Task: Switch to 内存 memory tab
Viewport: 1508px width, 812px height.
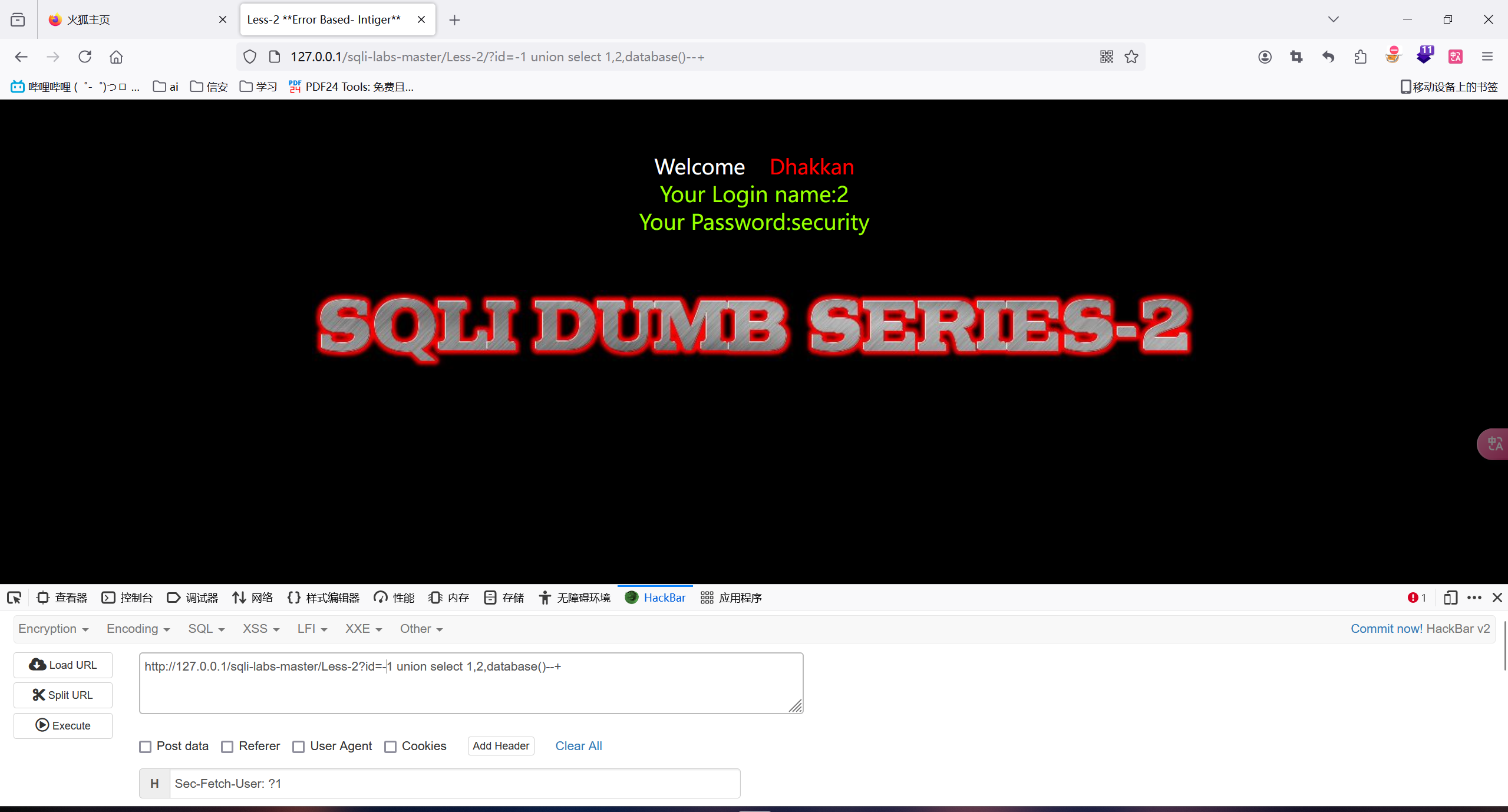Action: 449,598
